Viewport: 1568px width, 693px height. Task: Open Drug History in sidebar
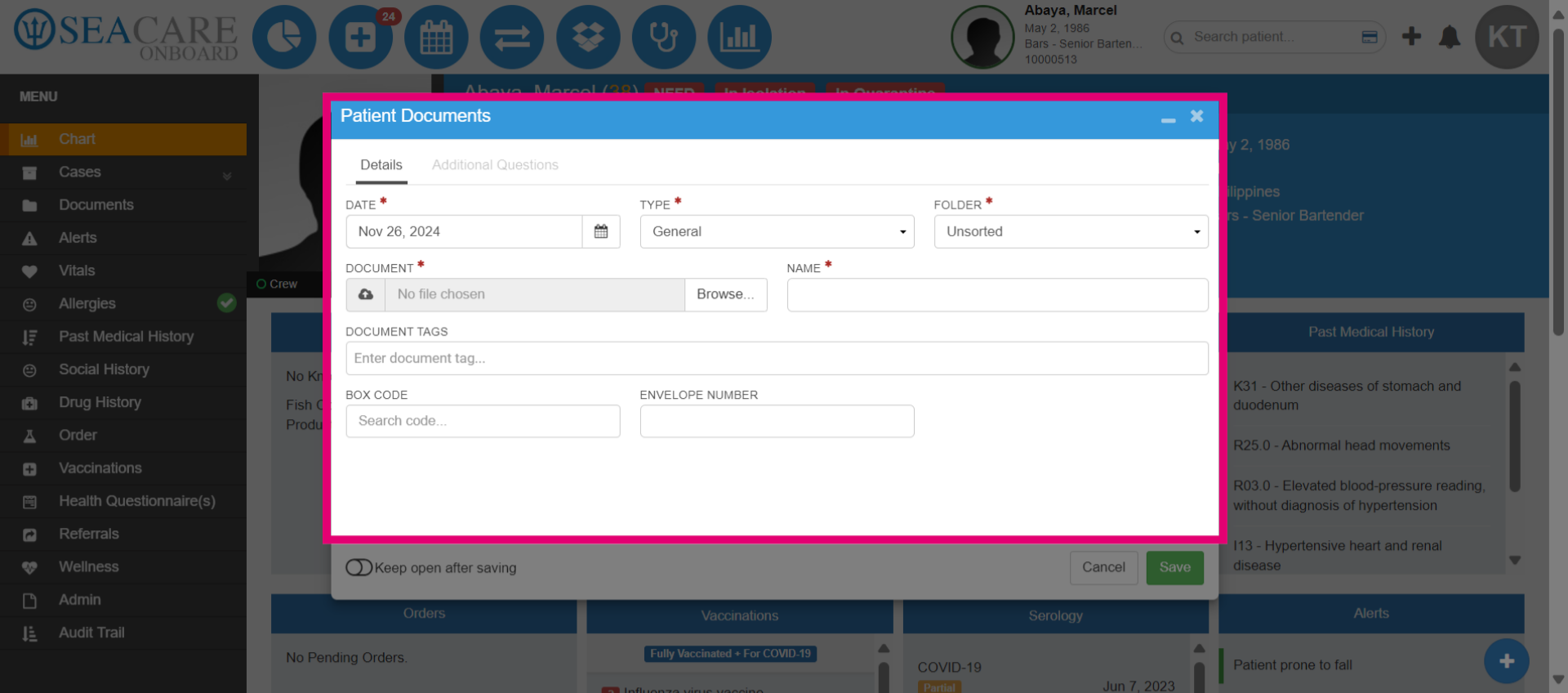point(123,402)
